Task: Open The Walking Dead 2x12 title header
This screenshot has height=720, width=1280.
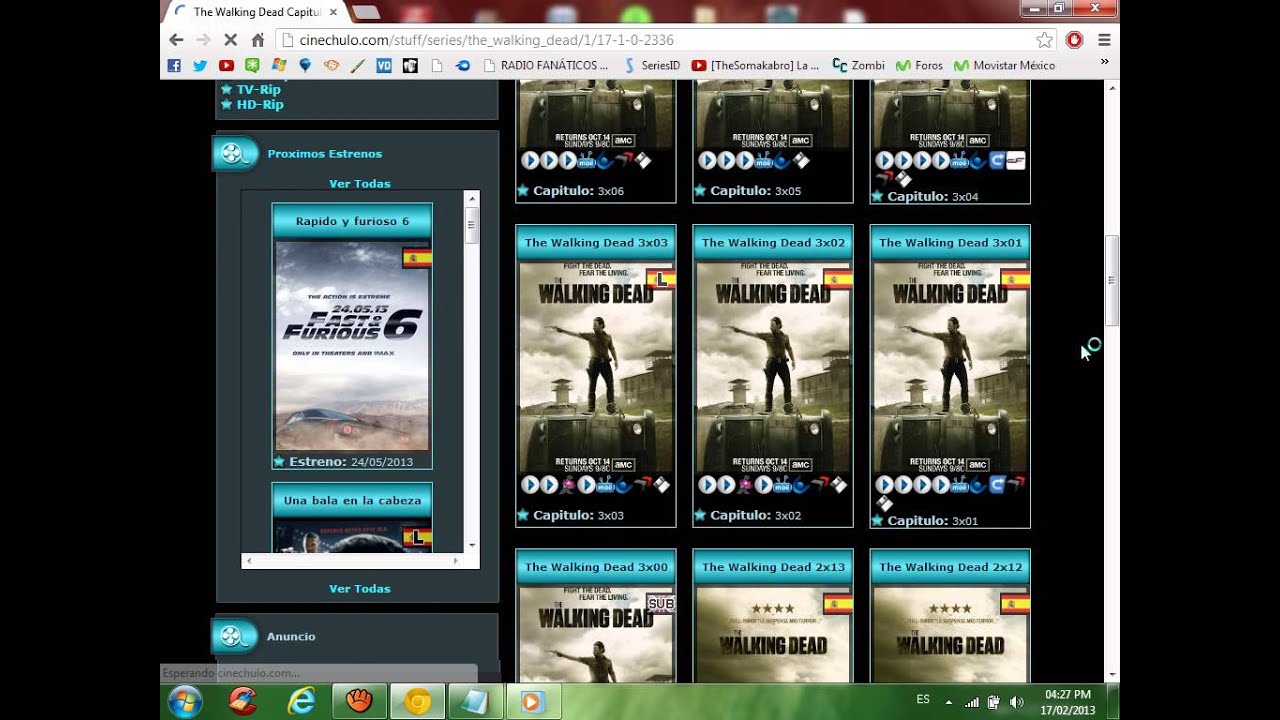Action: click(x=950, y=566)
